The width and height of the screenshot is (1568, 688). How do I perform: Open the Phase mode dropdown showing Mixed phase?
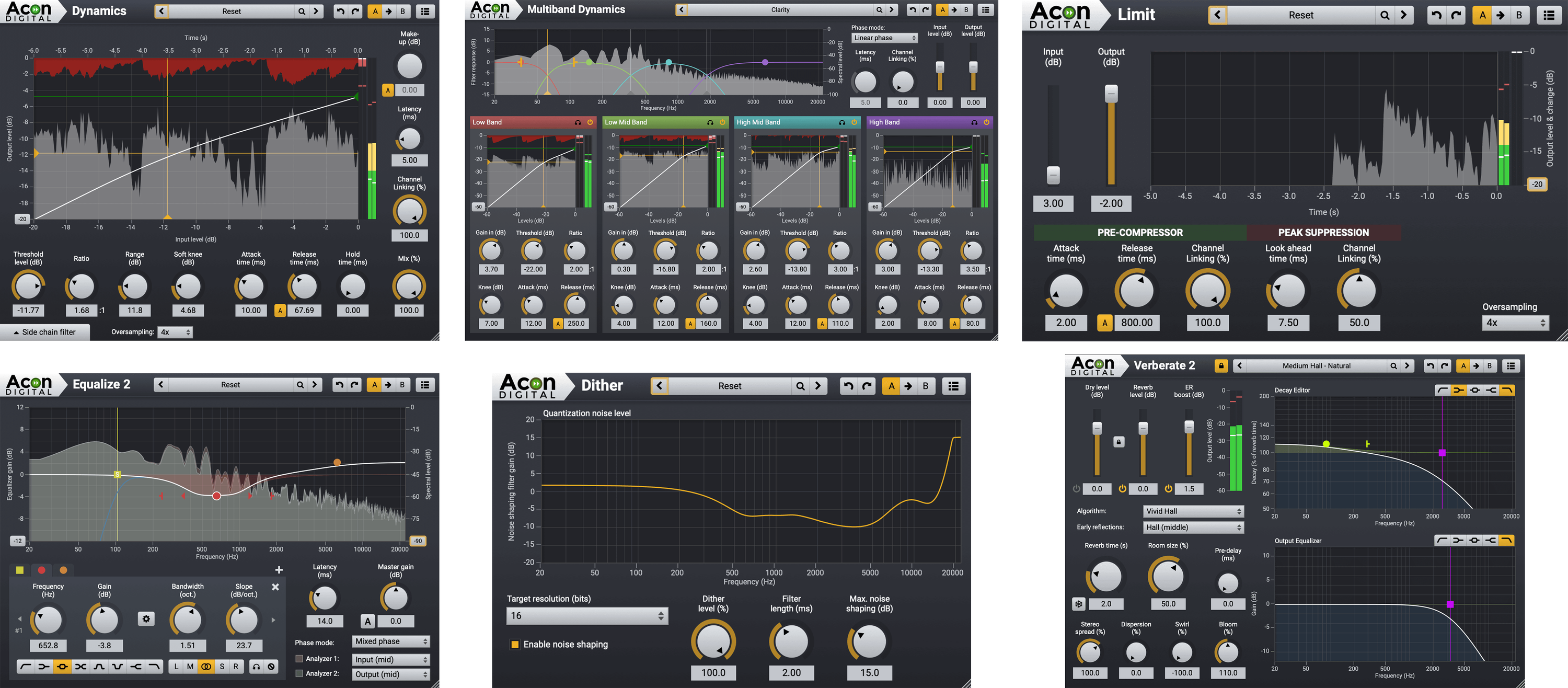point(391,641)
